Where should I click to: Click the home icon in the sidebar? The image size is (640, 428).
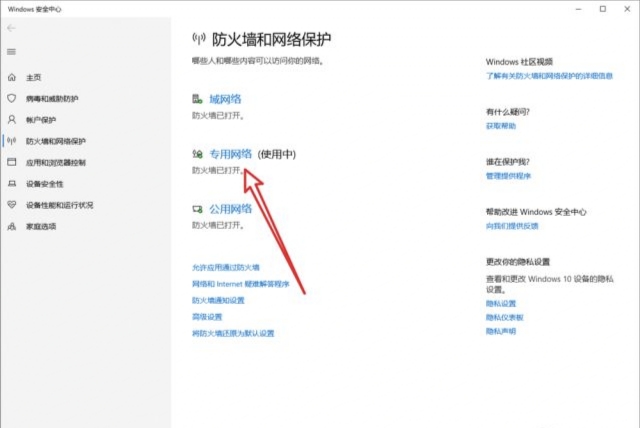pyautogui.click(x=12, y=77)
